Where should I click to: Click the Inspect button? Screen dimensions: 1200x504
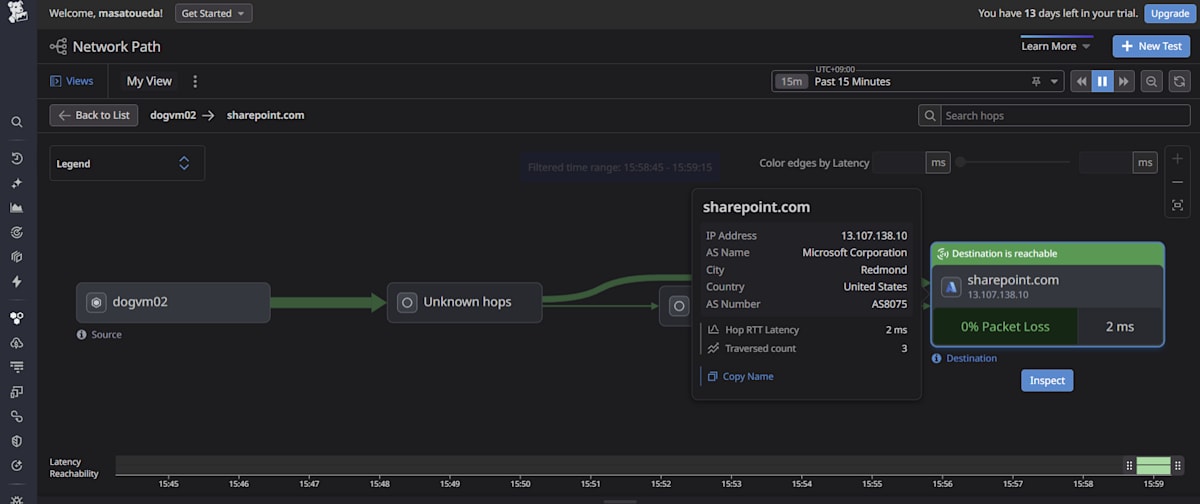pos(1047,380)
